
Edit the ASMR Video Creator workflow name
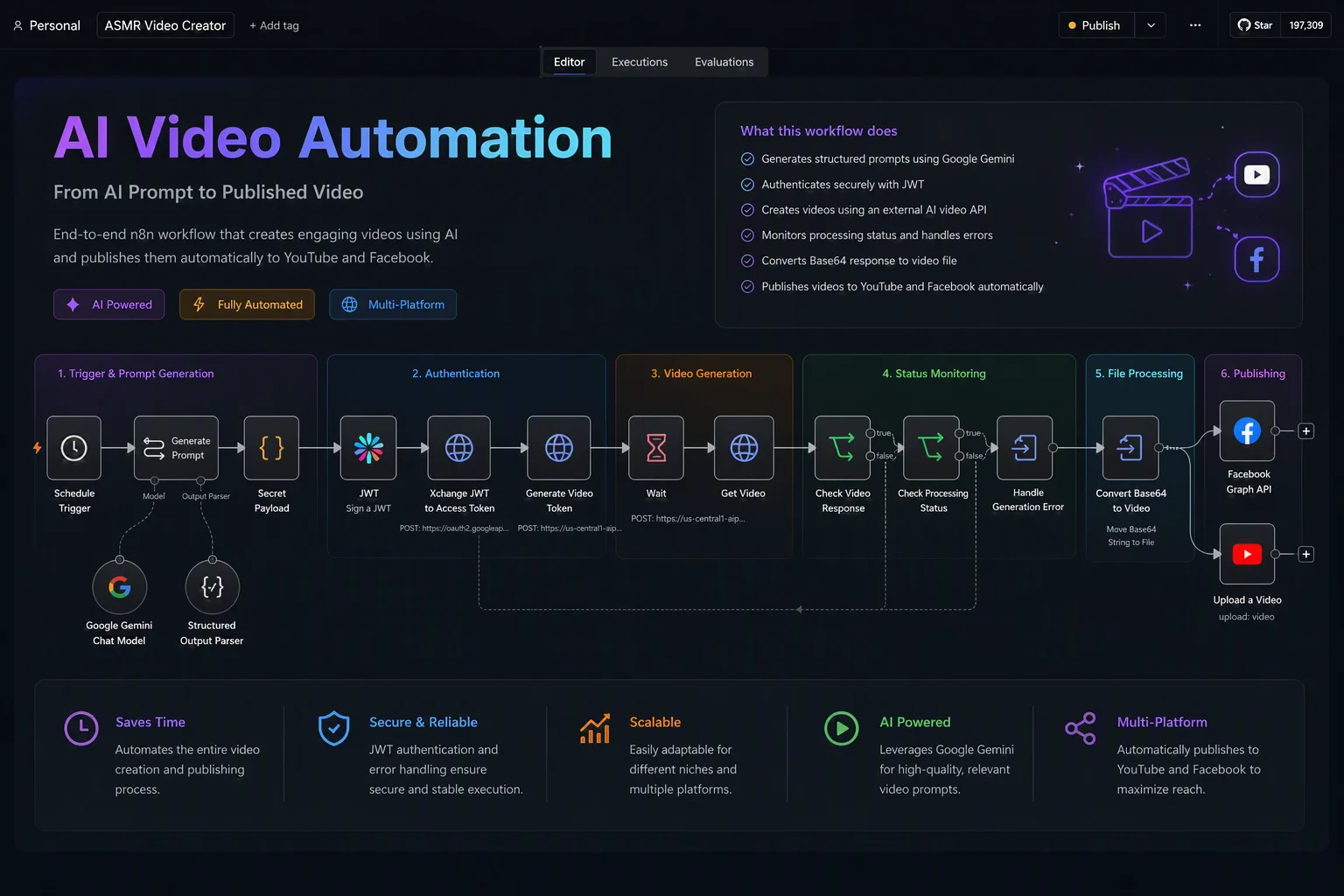165,25
